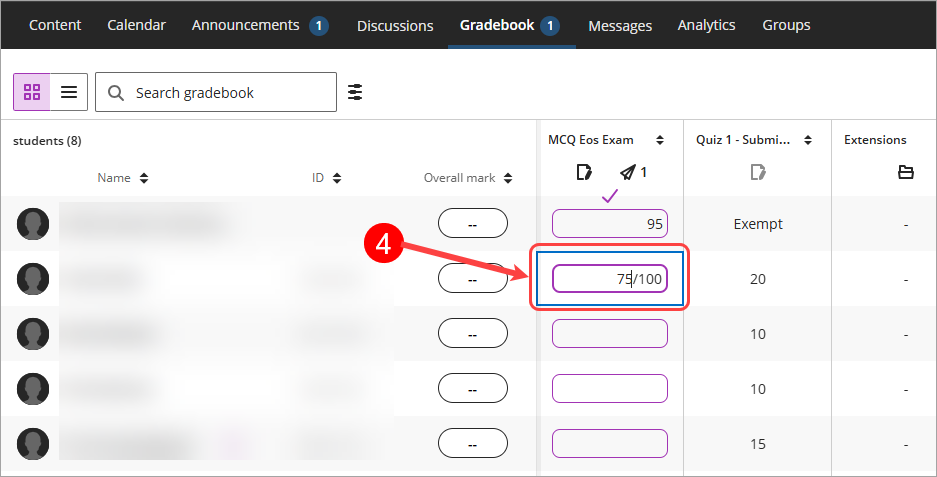Image resolution: width=937 pixels, height=477 pixels.
Task: Switch to gradebook list view
Action: pyautogui.click(x=69, y=92)
